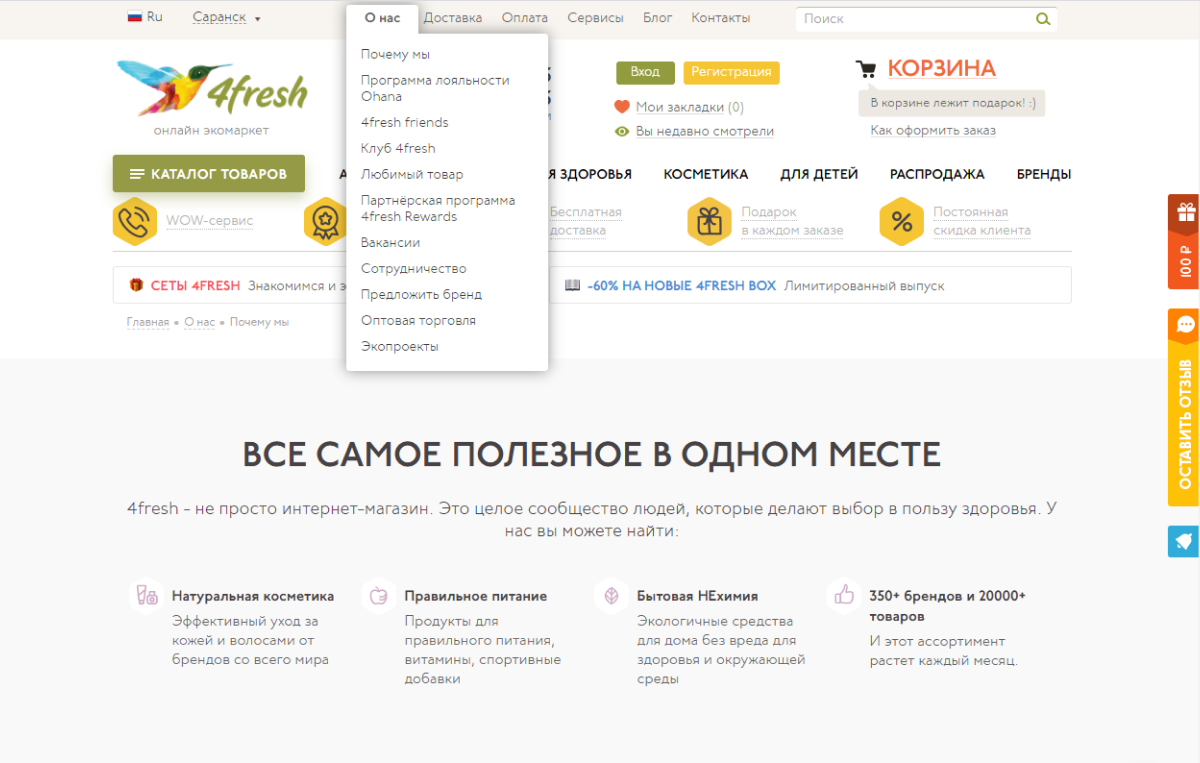Click Подарок в каждом заказе link
This screenshot has width=1200, height=763.
pyautogui.click(x=792, y=221)
